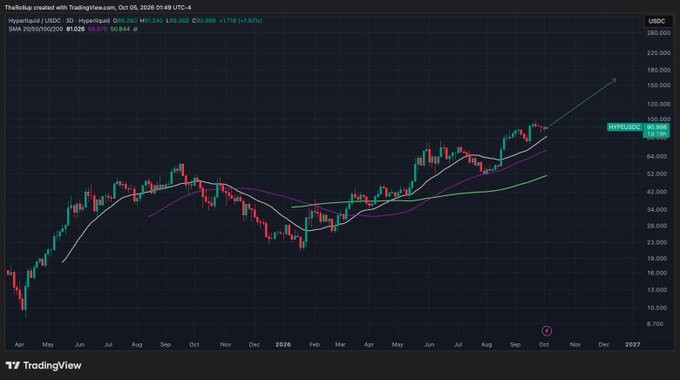
Task: Click the 90.998 current price label
Action: [x=656, y=127]
